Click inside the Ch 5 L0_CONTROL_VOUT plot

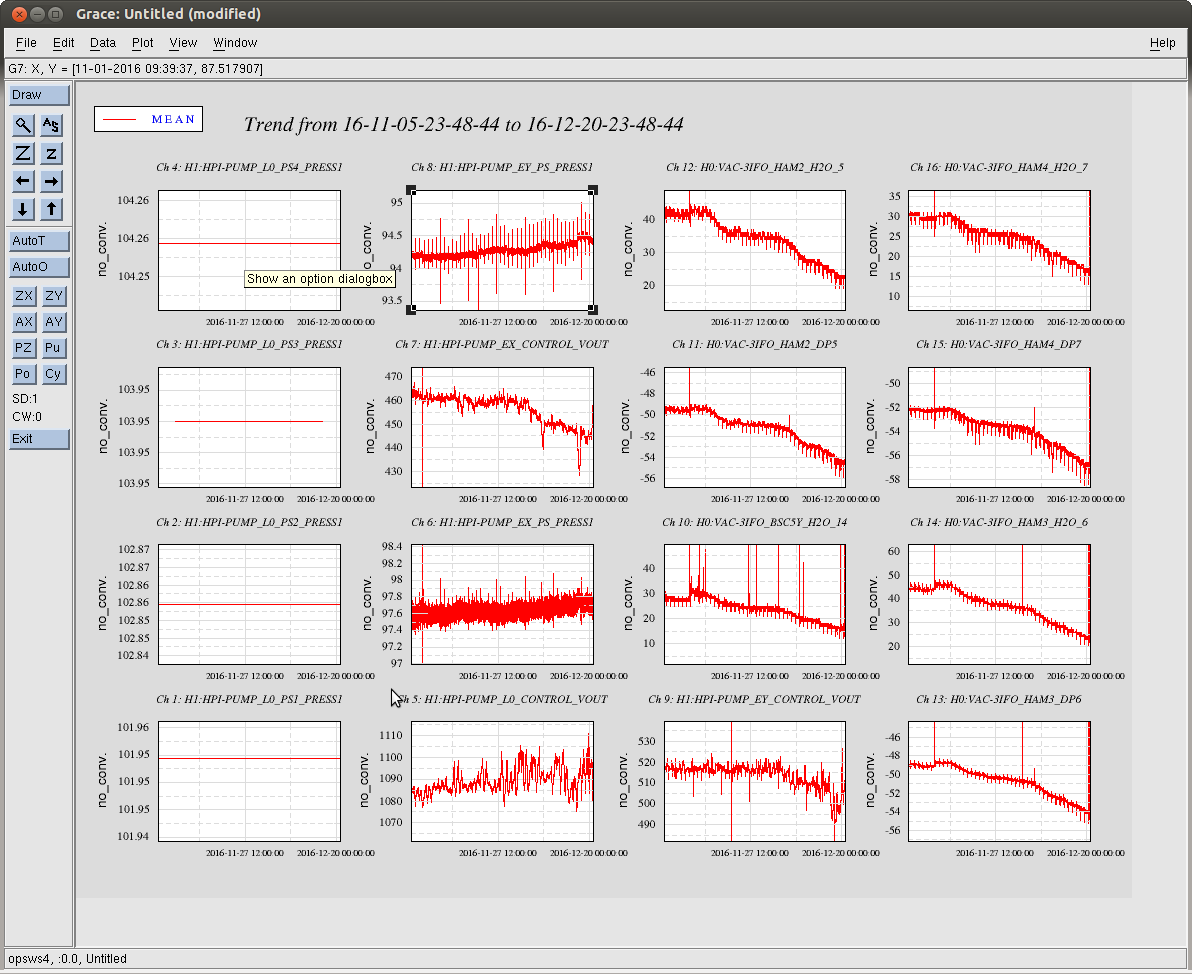[502, 782]
